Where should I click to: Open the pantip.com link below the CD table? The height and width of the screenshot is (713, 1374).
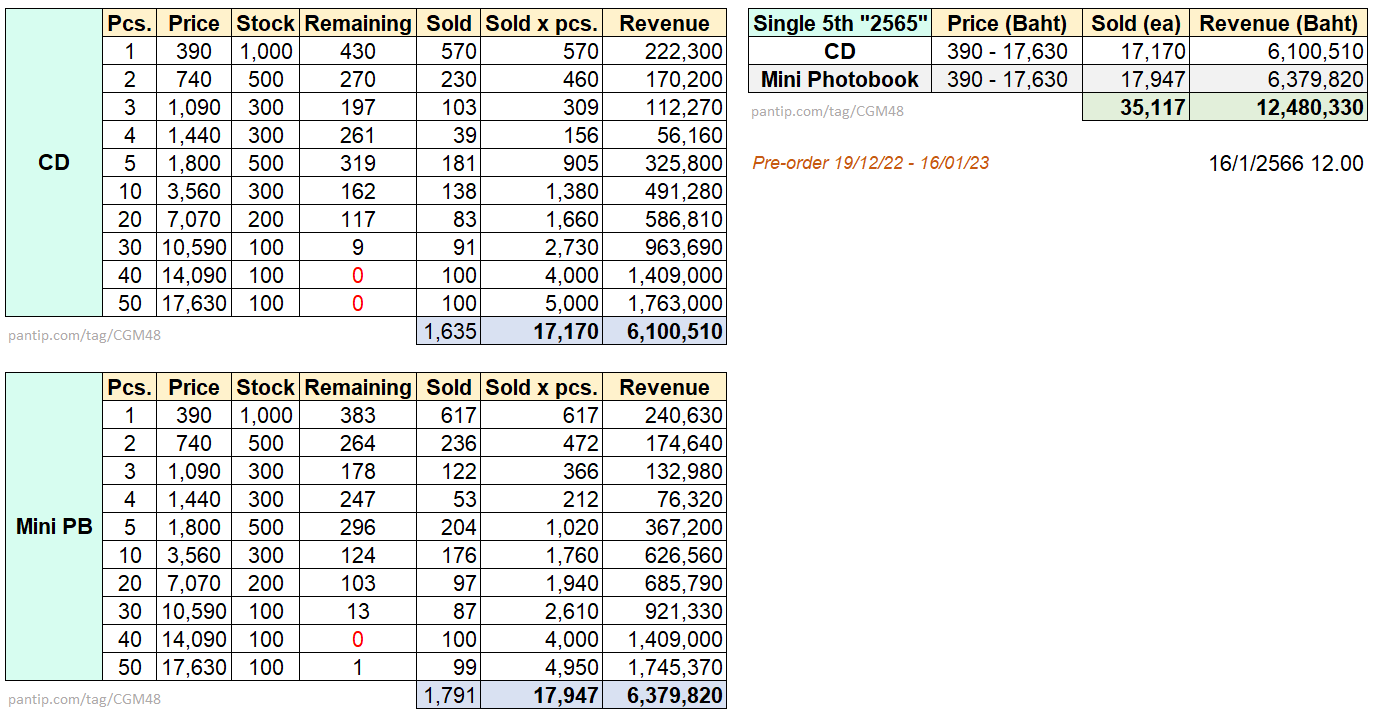tap(84, 336)
